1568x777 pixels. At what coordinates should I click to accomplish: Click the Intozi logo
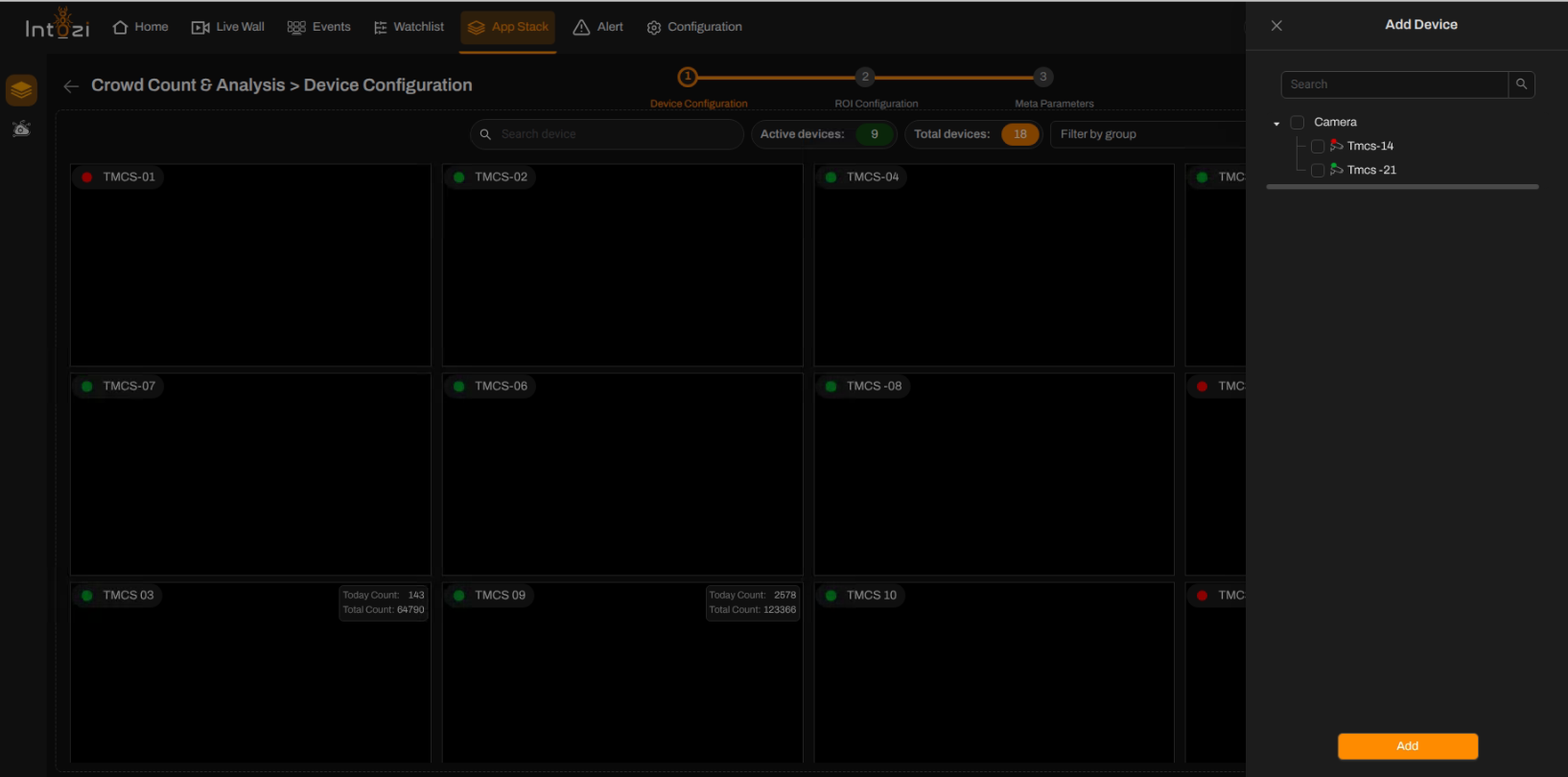coord(58,25)
